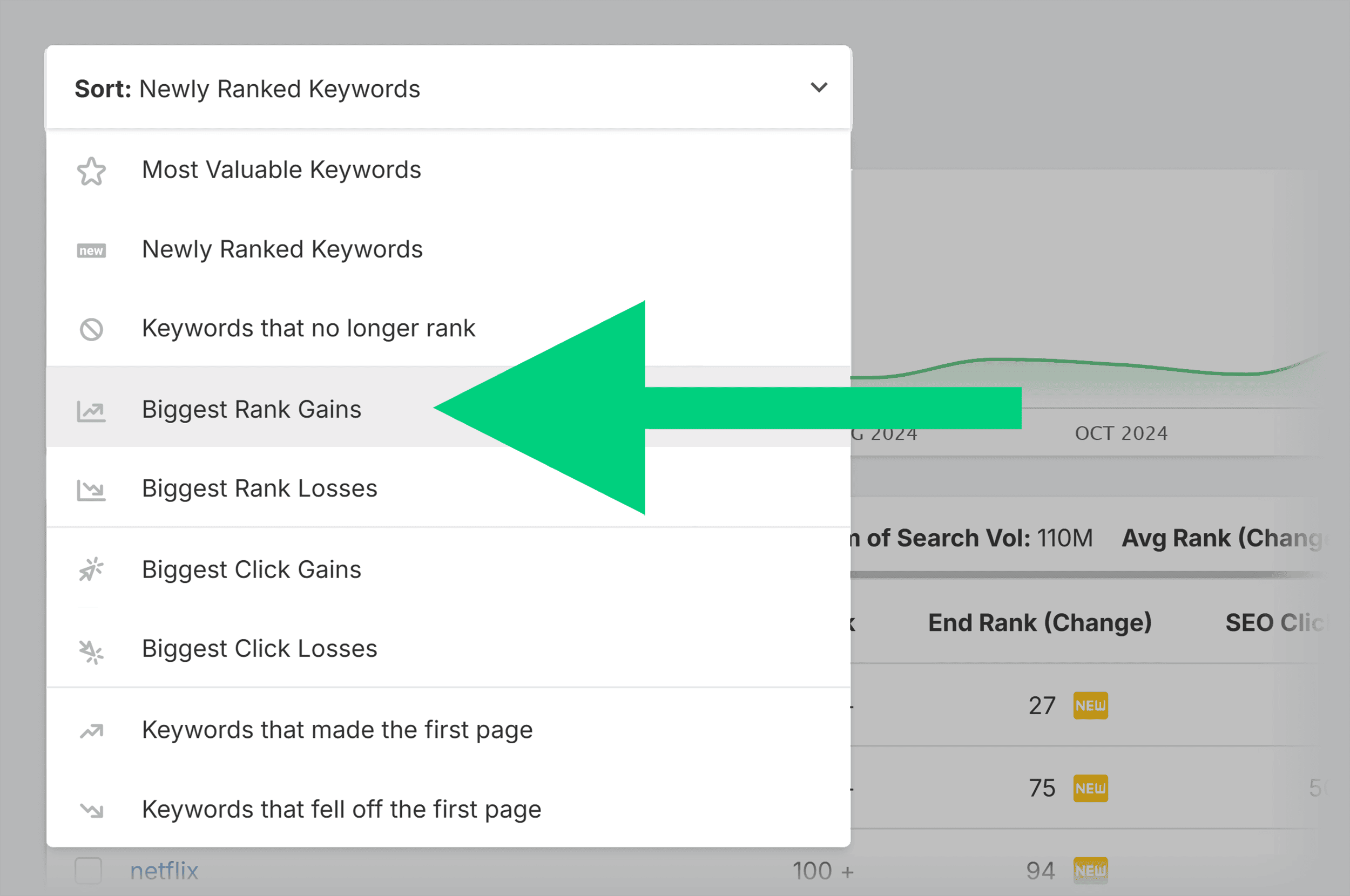Select Biggest Rank Losses option

coord(448,487)
